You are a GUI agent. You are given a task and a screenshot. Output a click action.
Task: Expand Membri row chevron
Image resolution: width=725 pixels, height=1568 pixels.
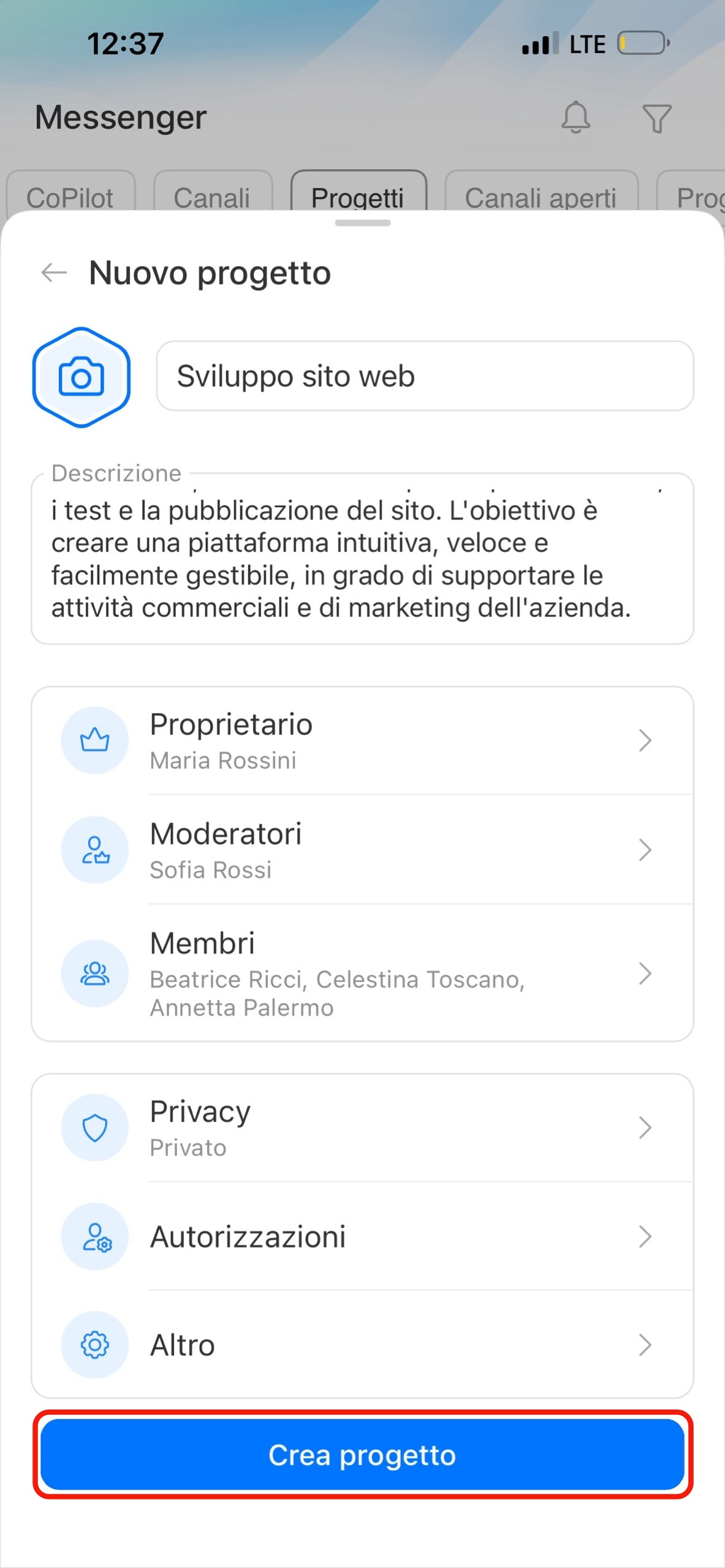645,973
